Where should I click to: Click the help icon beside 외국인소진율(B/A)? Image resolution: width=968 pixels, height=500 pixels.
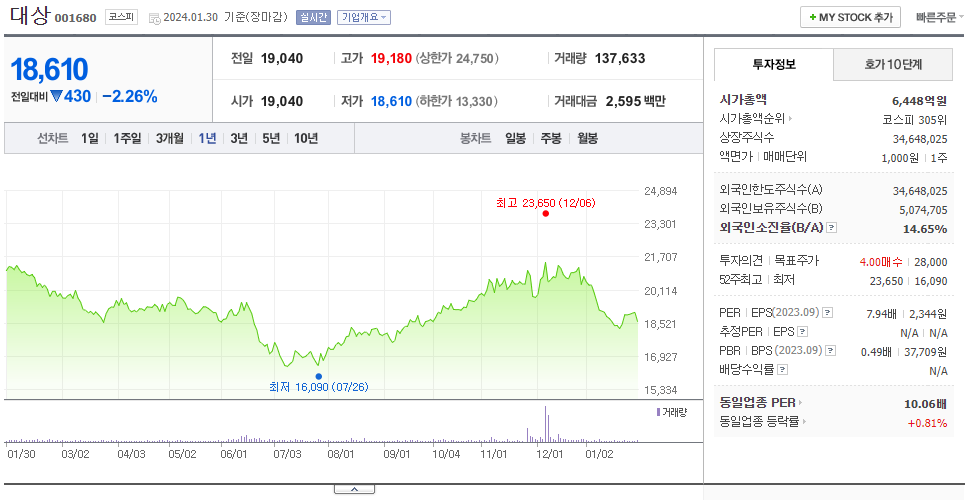pyautogui.click(x=832, y=228)
